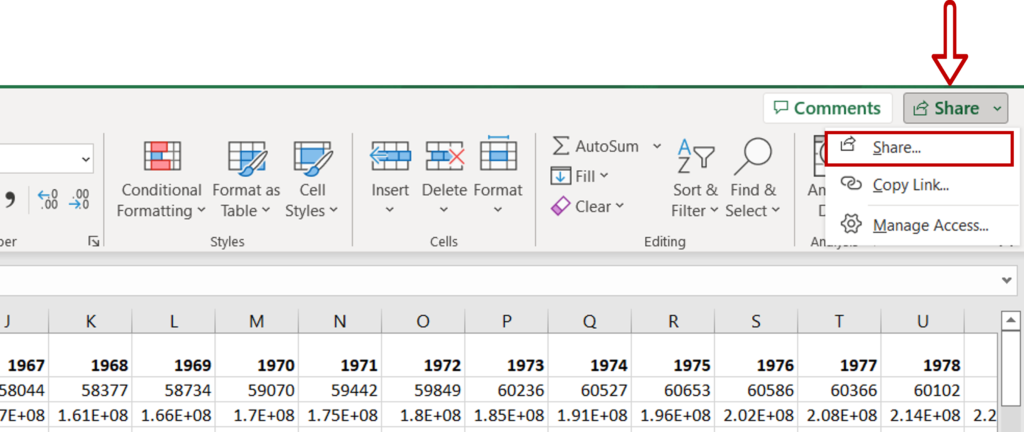The image size is (1024, 432).
Task: Select the cell with value 60102
Action: click(923, 390)
